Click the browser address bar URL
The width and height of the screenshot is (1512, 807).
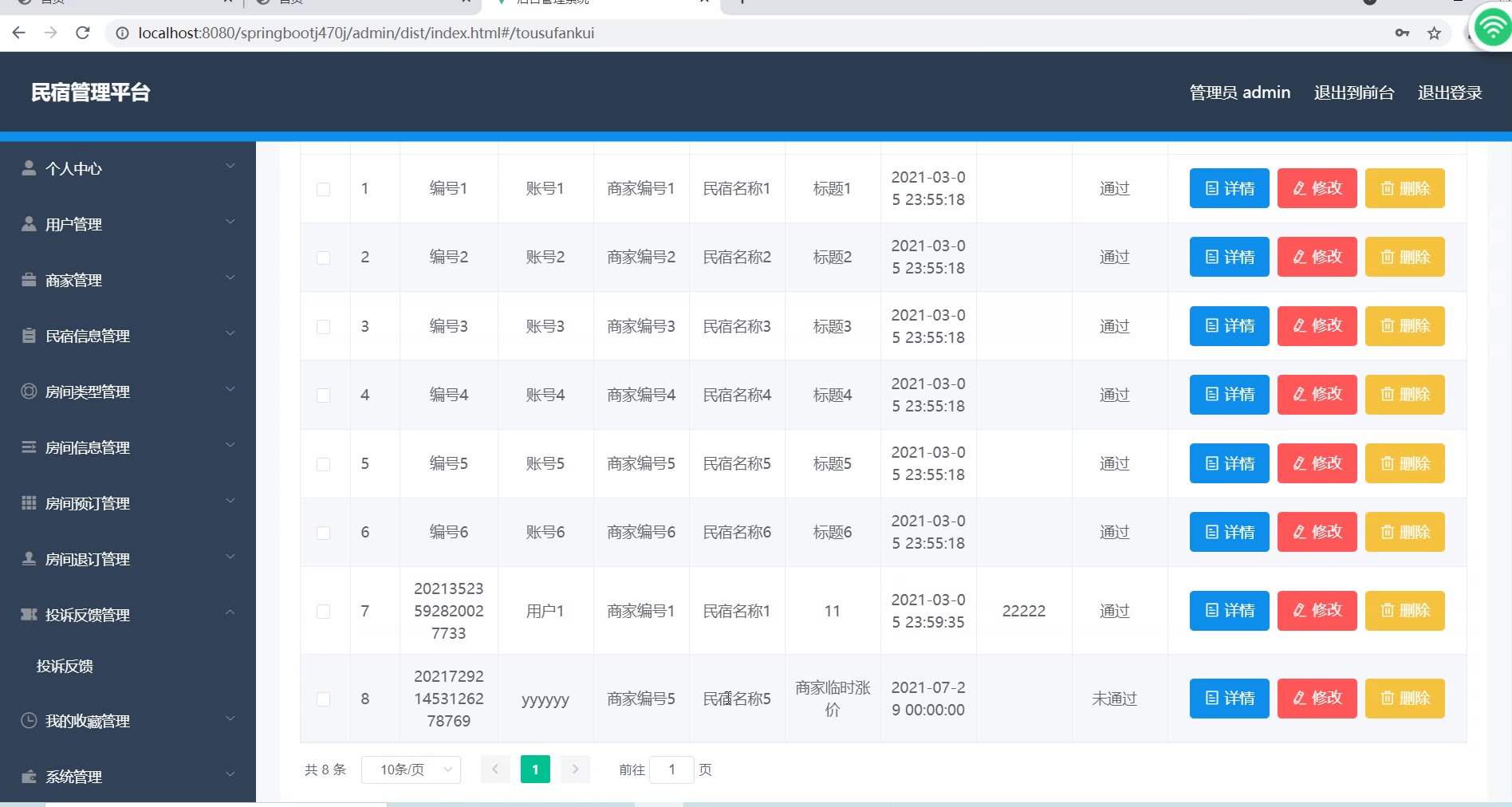click(366, 33)
